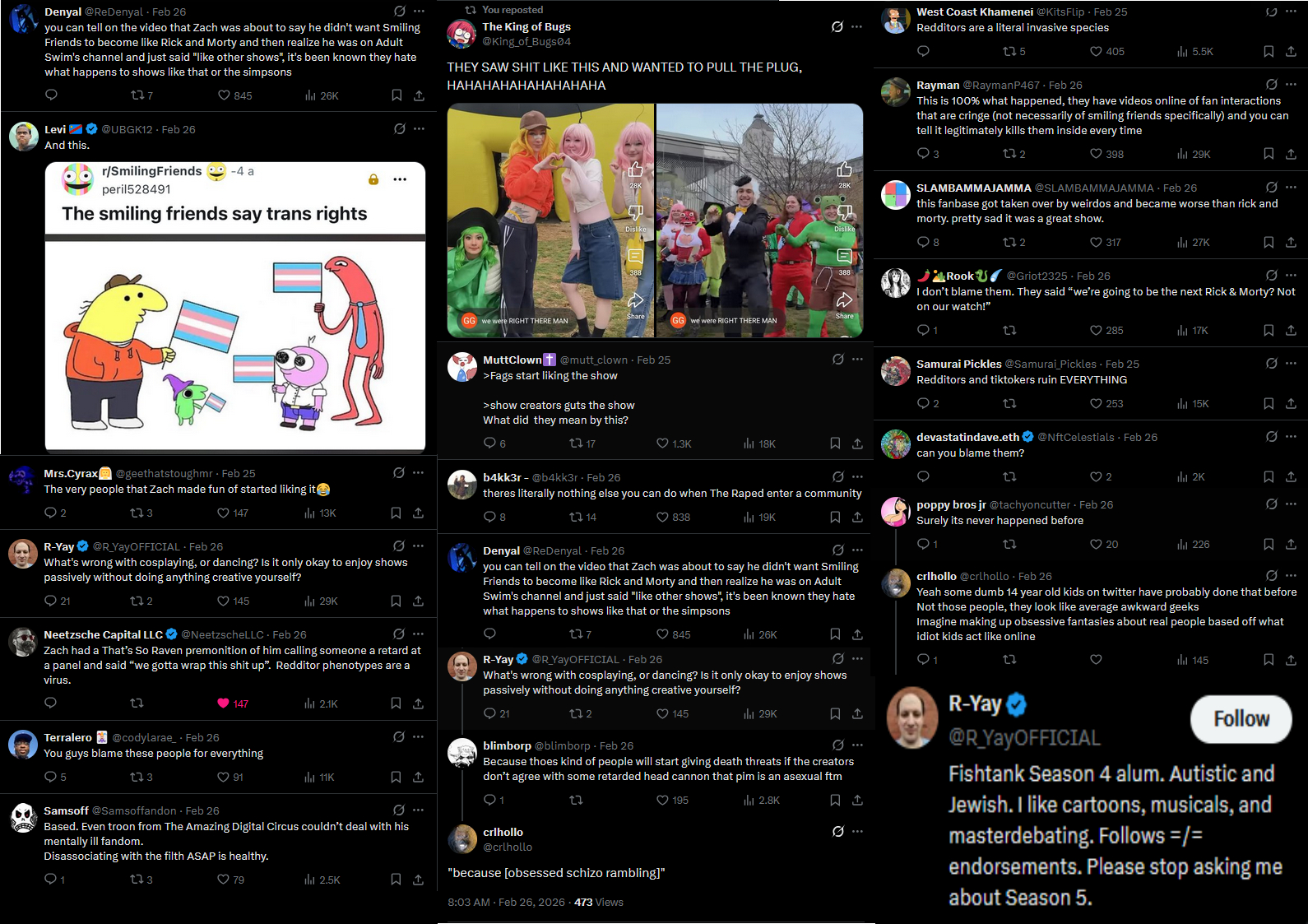Toggle like on crlhollo's reply with 145 views
Viewport: 1308px width, 924px height.
pyautogui.click(x=1096, y=660)
